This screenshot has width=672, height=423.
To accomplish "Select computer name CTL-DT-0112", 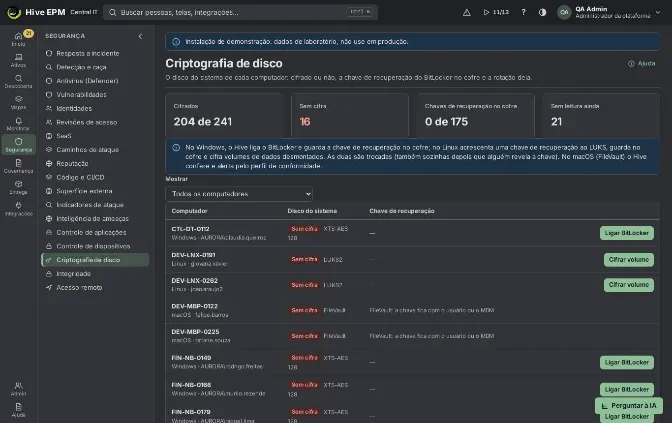I will [x=190, y=229].
